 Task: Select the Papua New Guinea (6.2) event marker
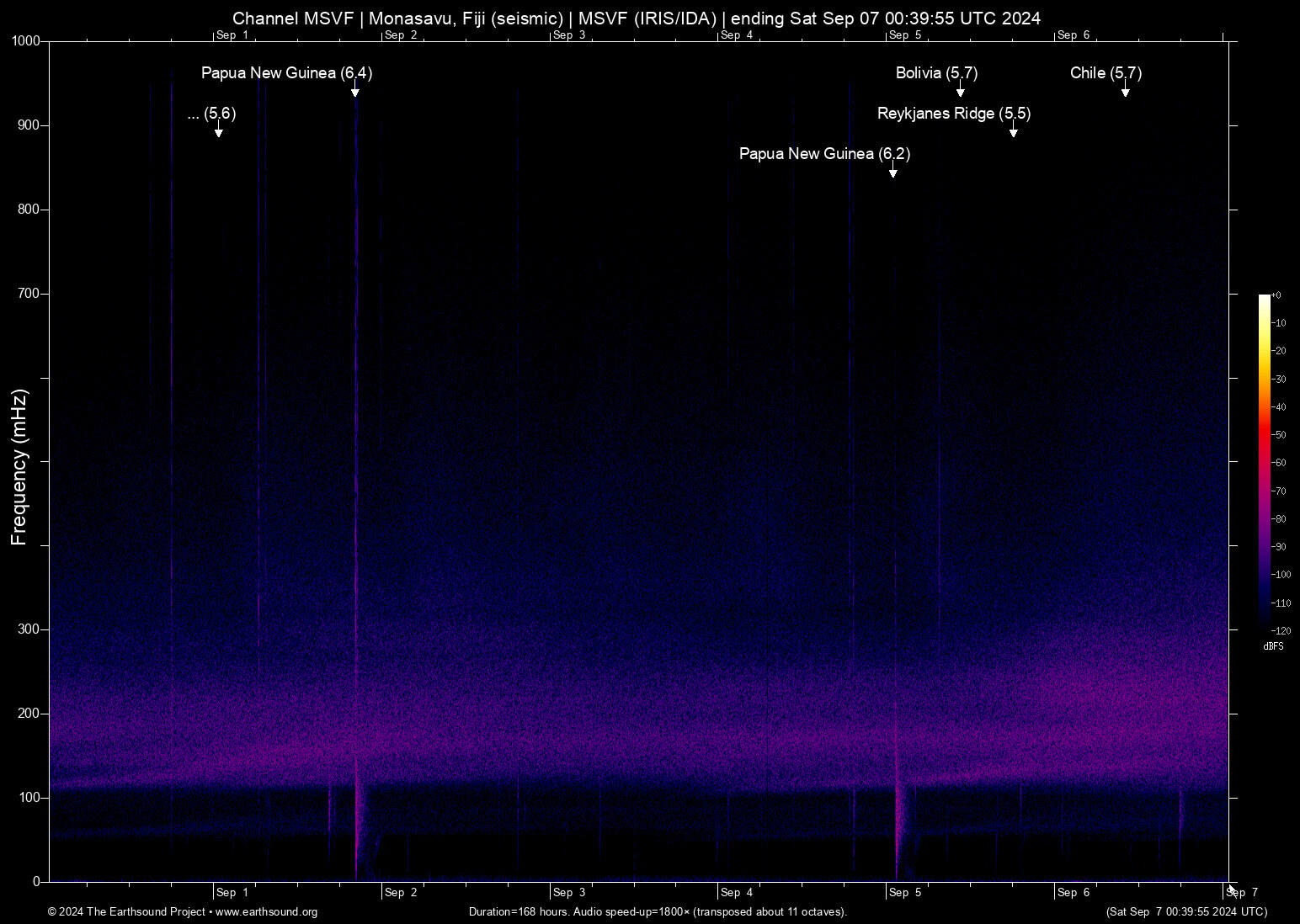[823, 154]
